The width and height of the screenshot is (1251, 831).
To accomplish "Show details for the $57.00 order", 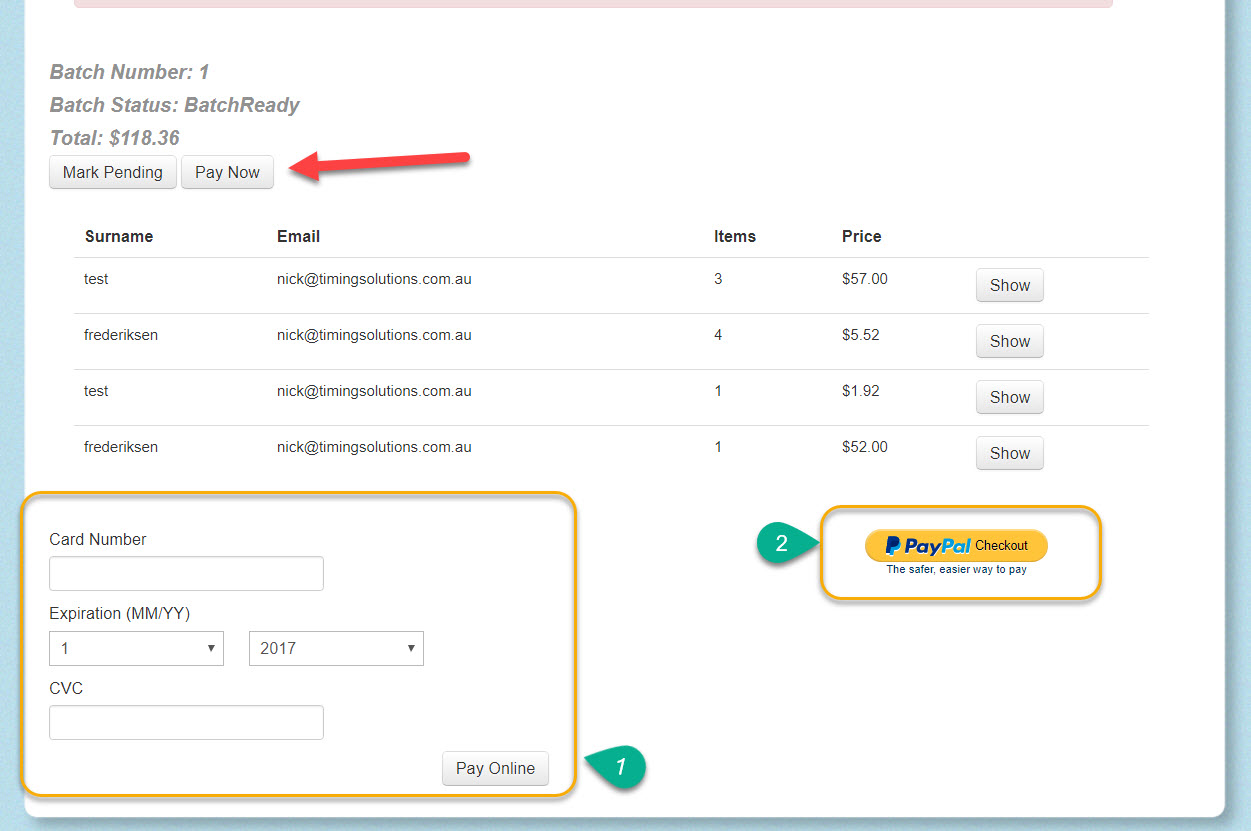I will tap(1010, 285).
